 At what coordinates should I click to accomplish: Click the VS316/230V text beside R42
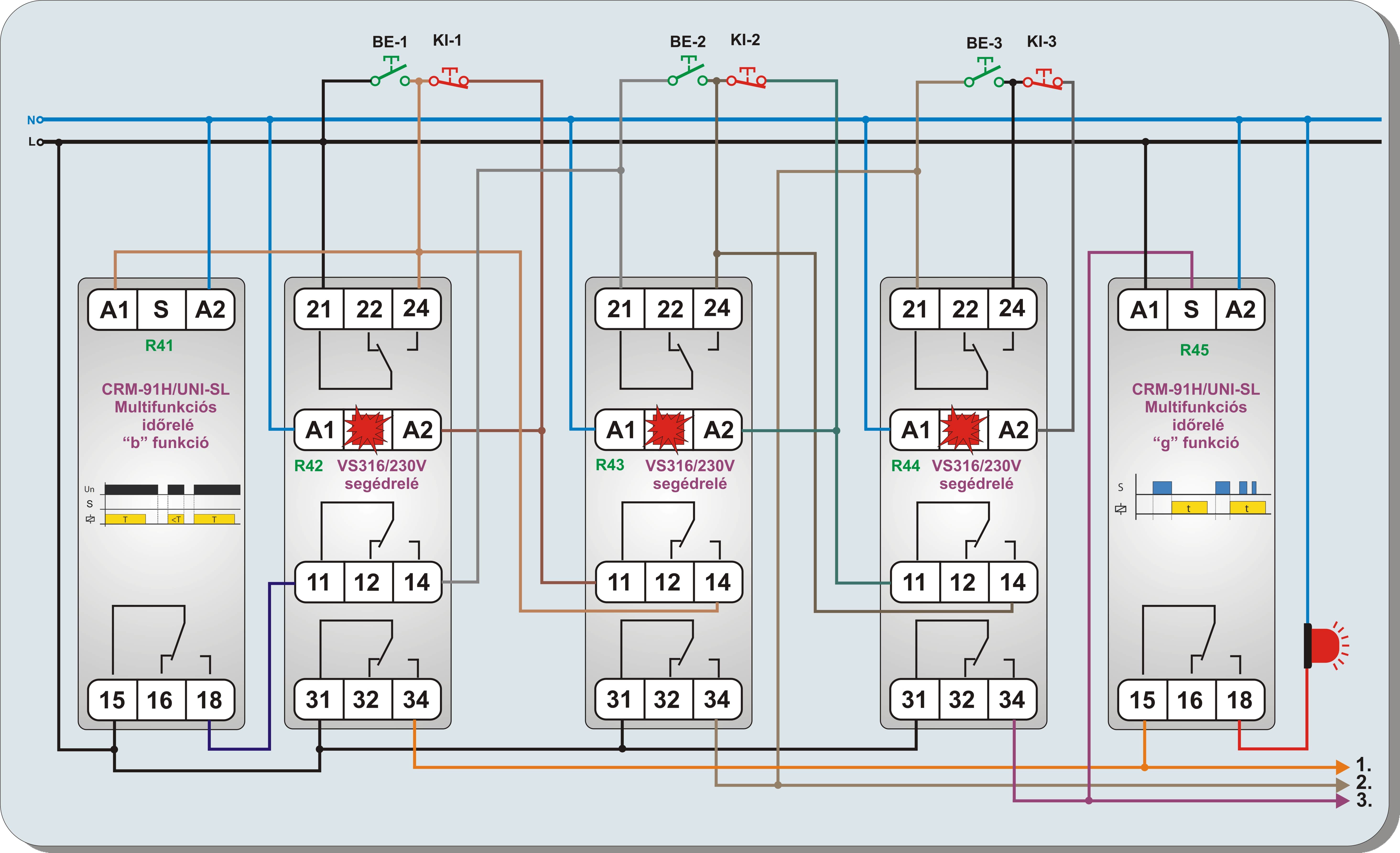pyautogui.click(x=382, y=466)
